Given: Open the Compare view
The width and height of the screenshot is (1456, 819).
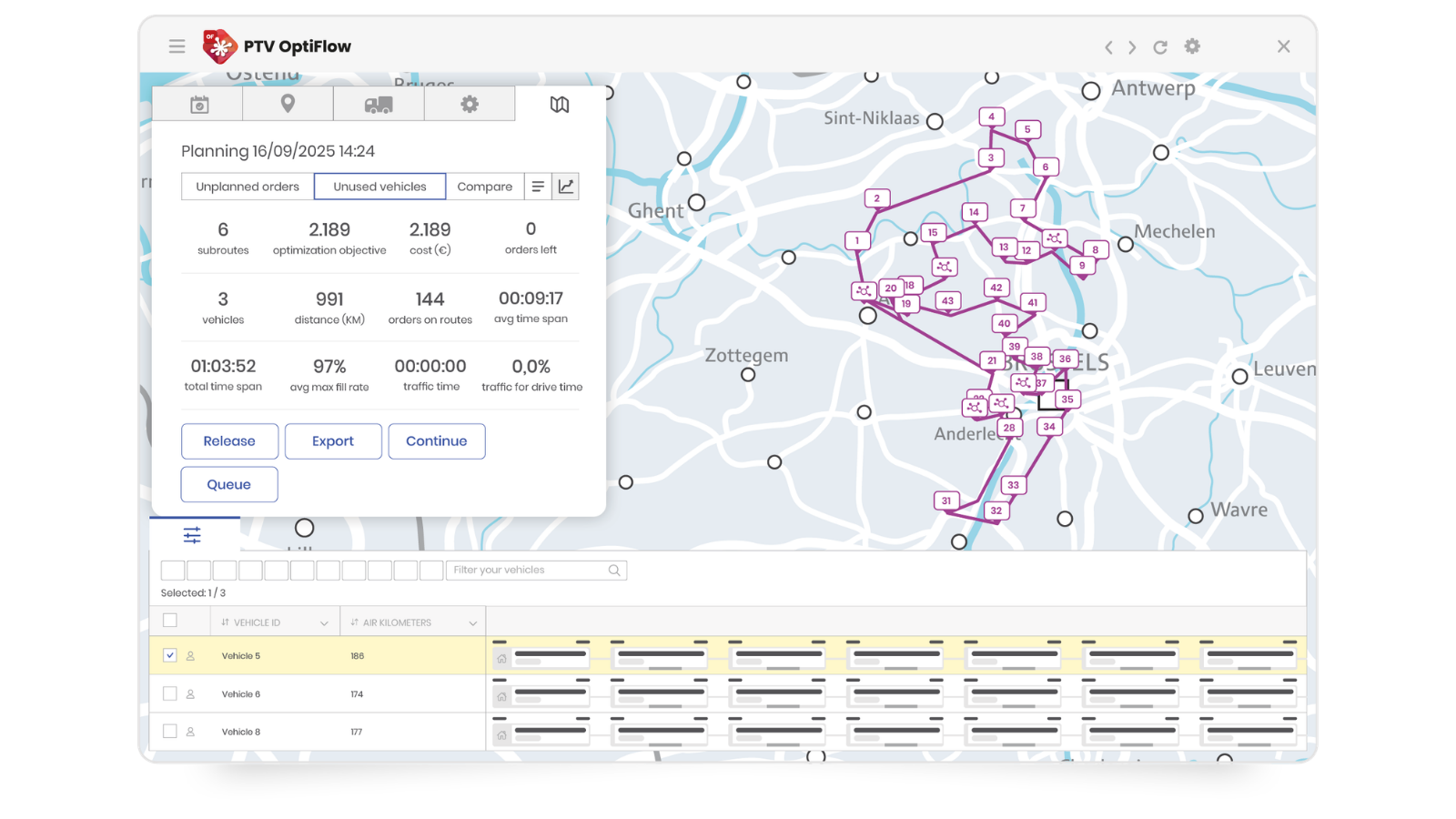Looking at the screenshot, I should [485, 187].
